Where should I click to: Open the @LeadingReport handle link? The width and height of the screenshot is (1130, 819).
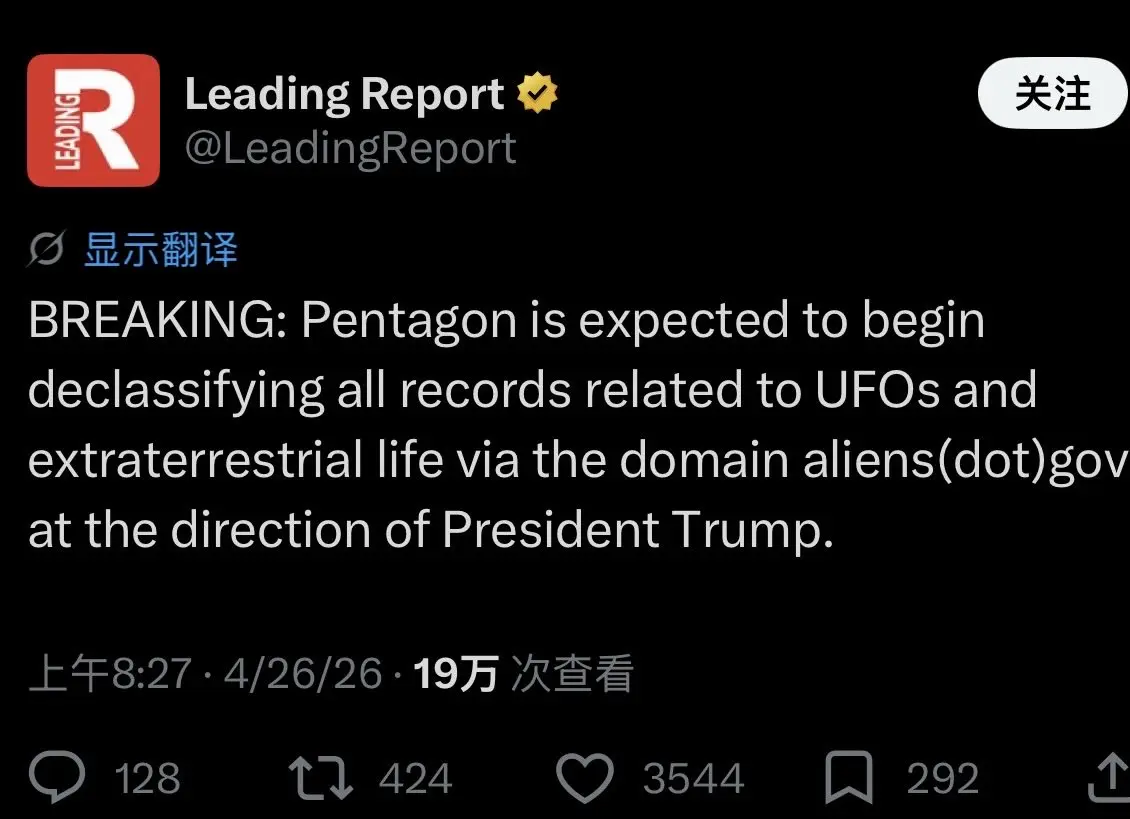point(350,148)
